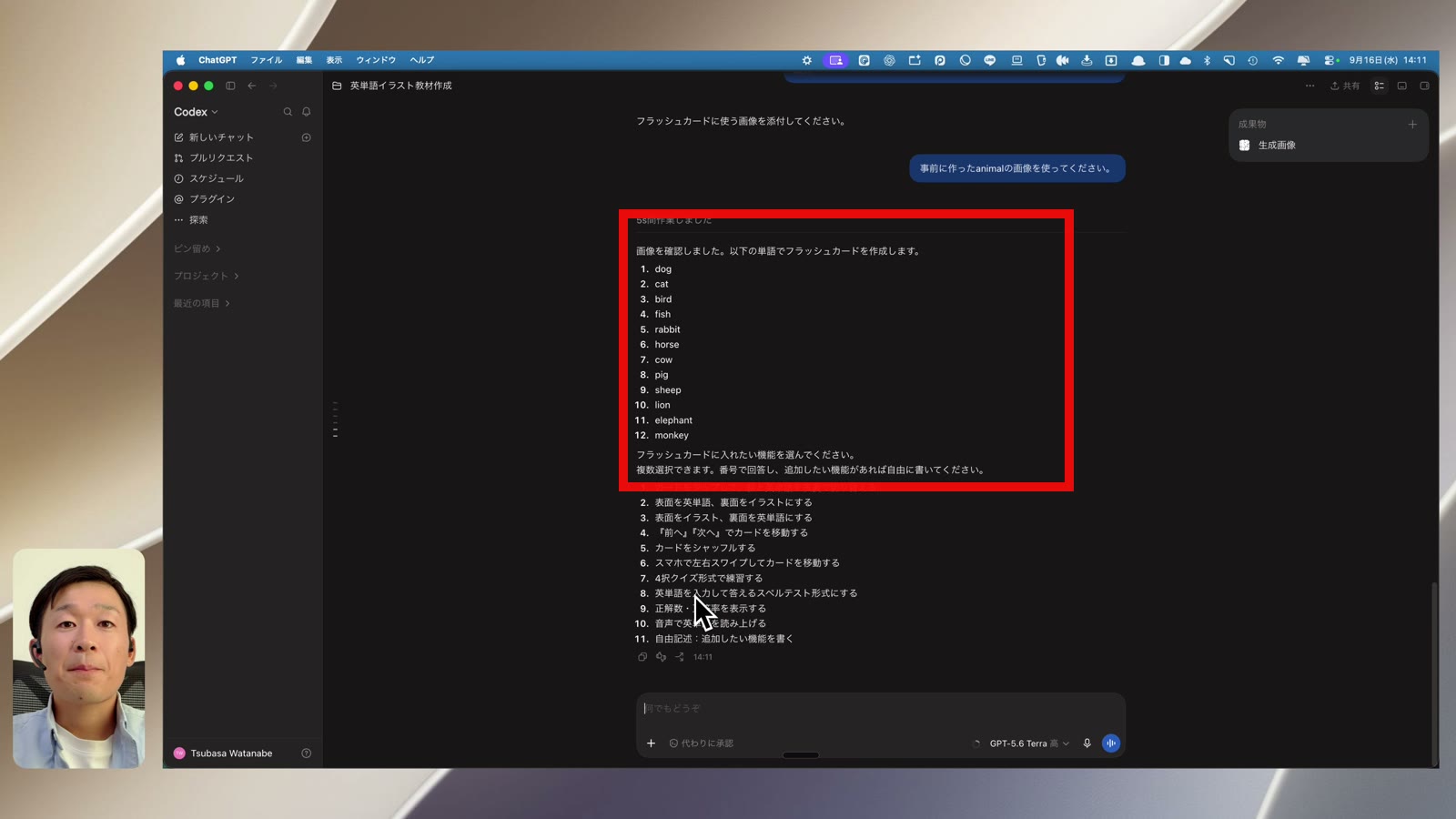Toggle the bottom panel icon in header

1402,86
